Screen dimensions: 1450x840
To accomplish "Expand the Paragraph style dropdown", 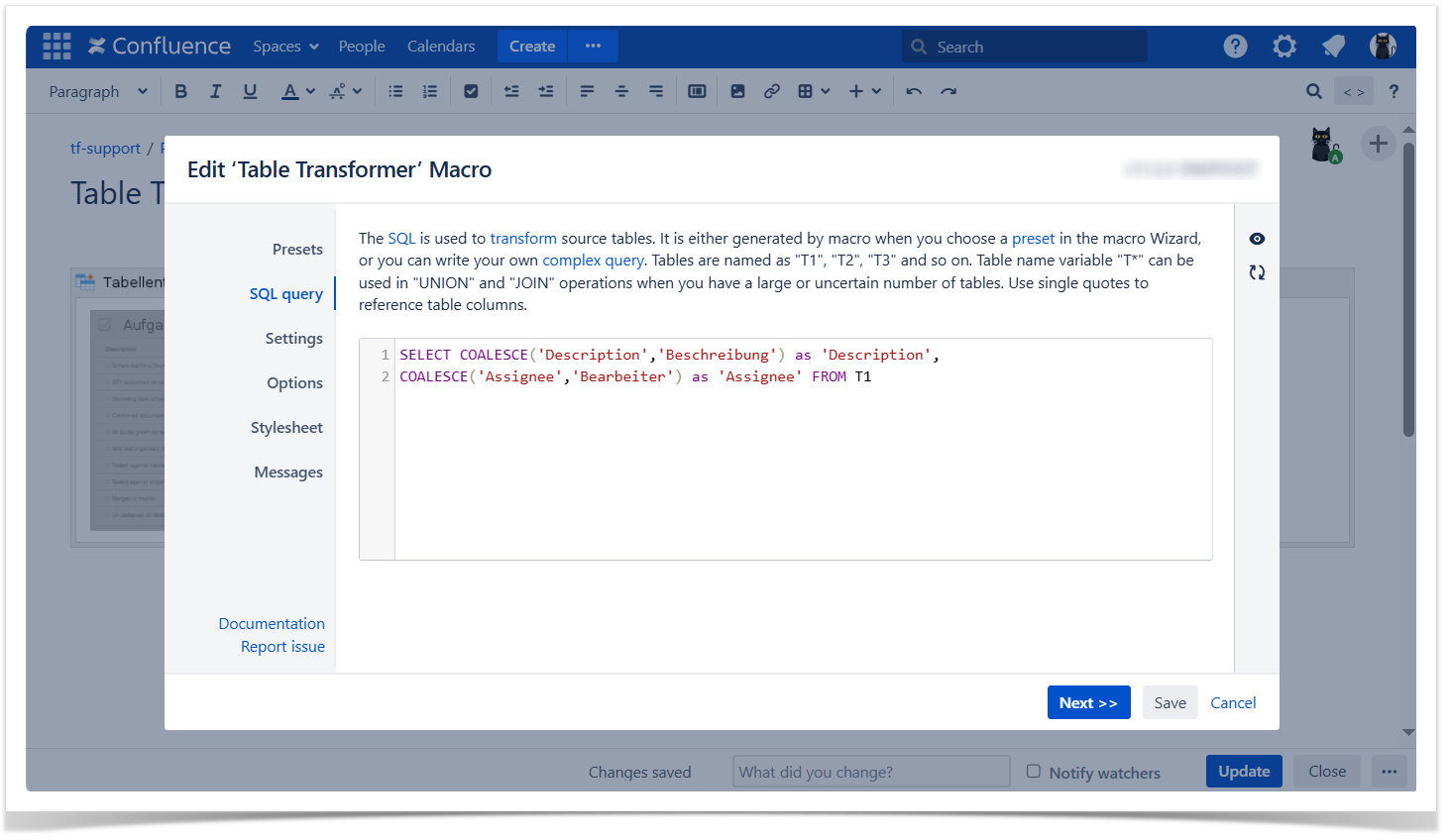I will pos(97,91).
